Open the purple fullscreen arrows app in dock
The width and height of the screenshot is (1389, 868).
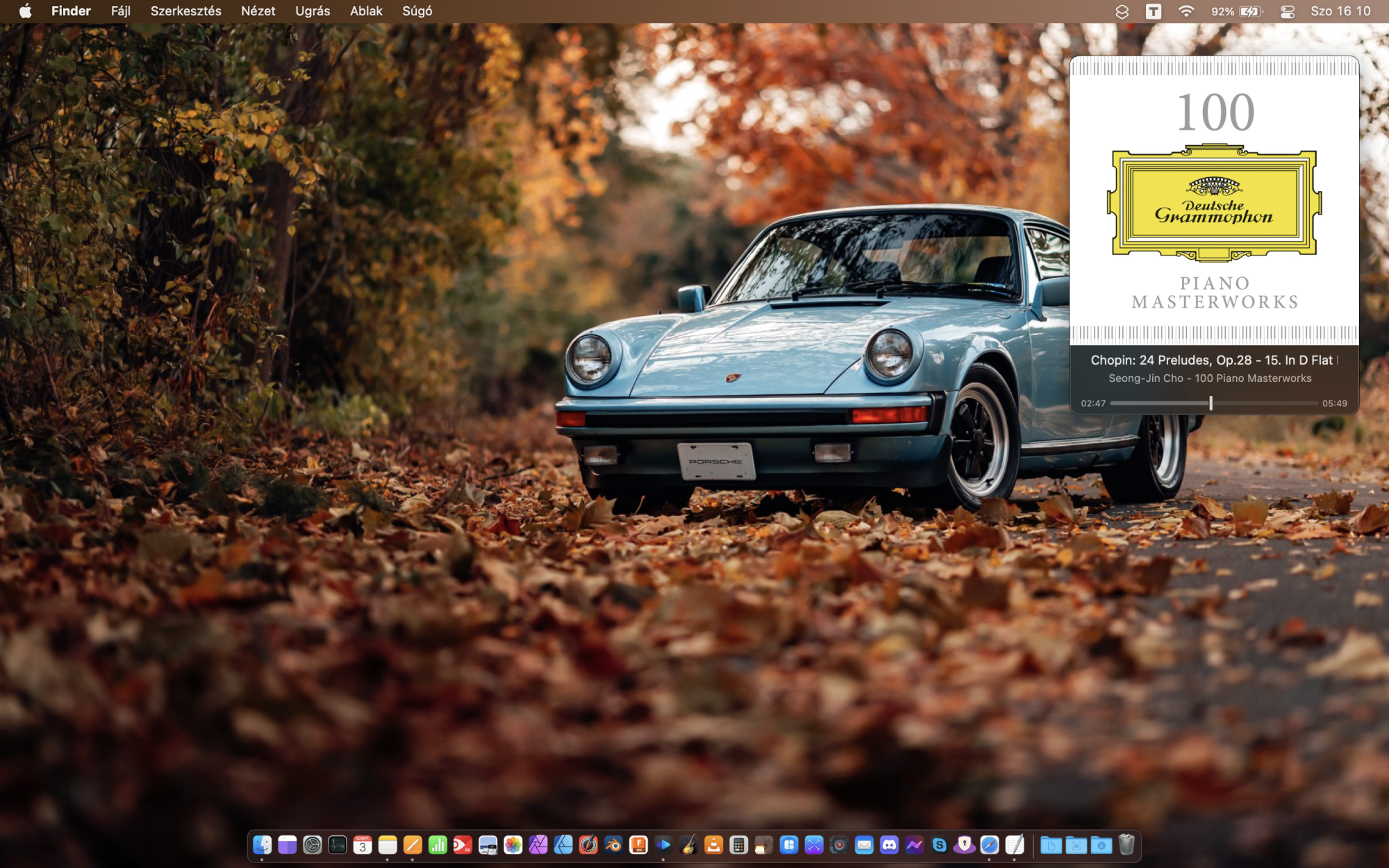click(x=814, y=845)
